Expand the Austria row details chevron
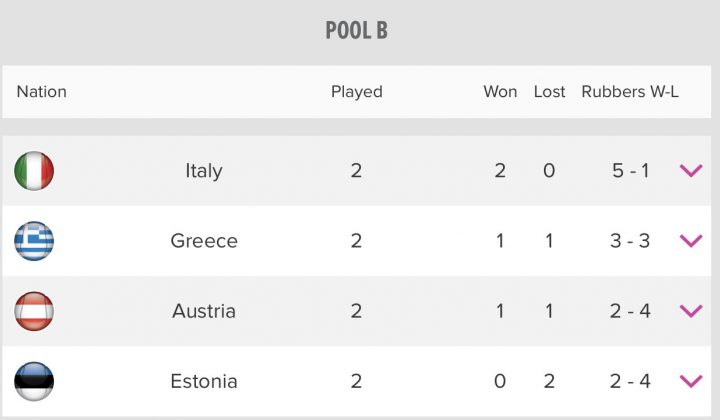 [x=691, y=311]
